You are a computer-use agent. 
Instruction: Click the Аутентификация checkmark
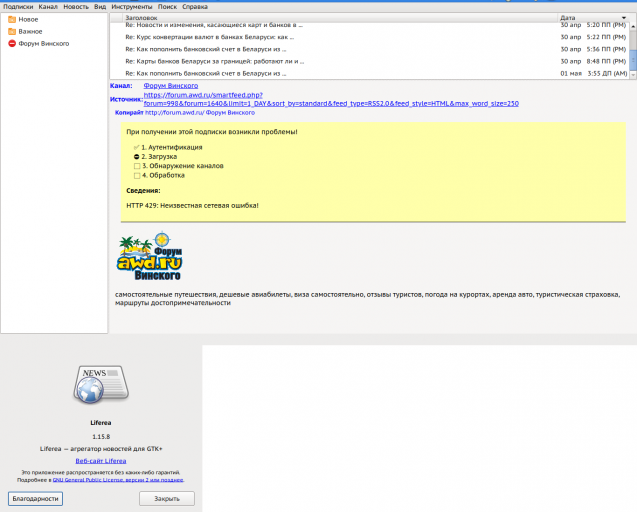point(136,147)
